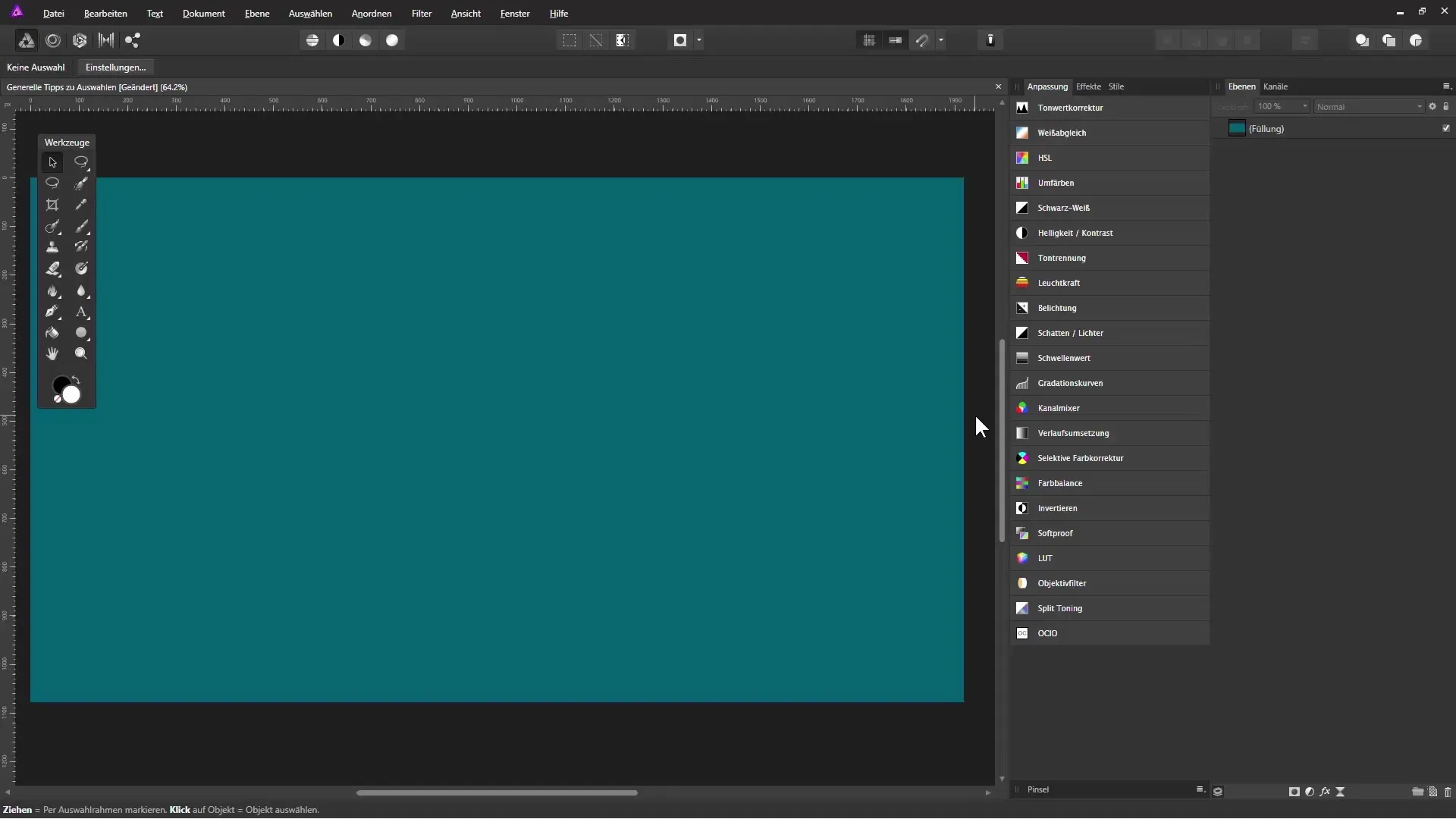Image resolution: width=1456 pixels, height=819 pixels.
Task: Add the Split Toning adjustment
Action: point(1109,608)
